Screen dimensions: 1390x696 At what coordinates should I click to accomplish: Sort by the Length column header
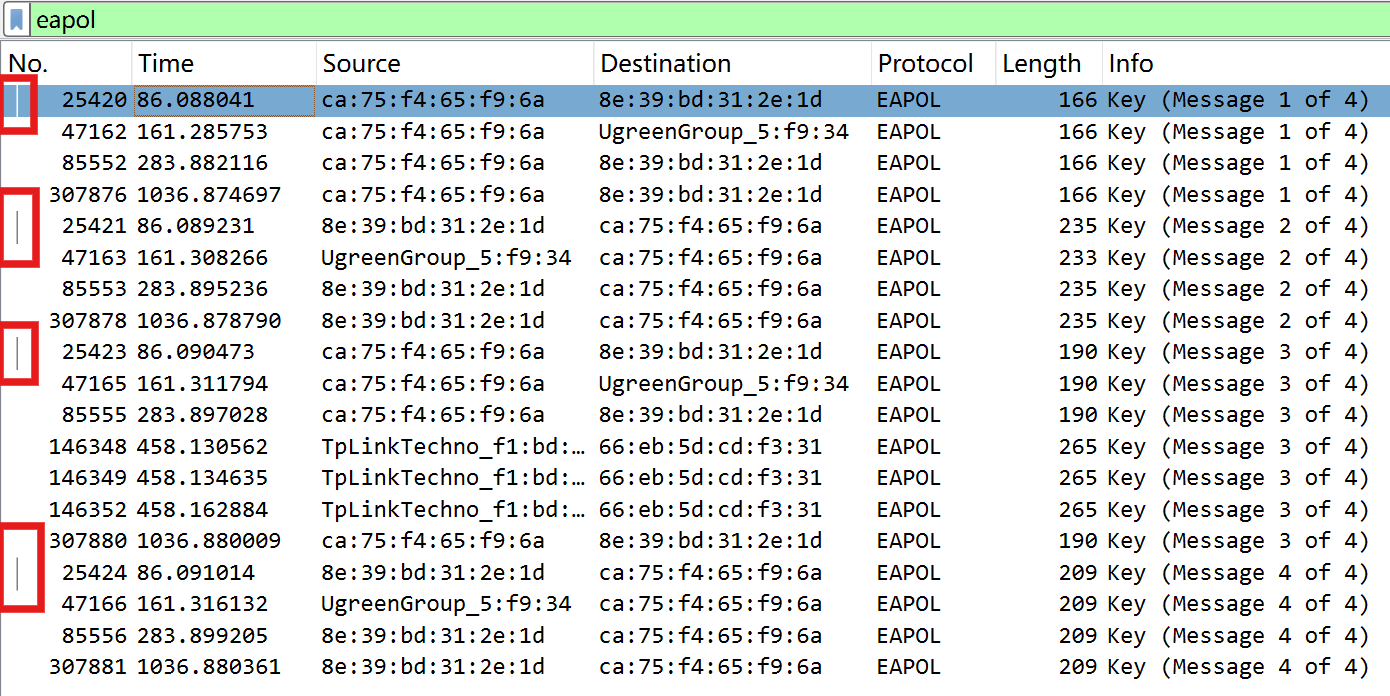pyautogui.click(x=1041, y=64)
